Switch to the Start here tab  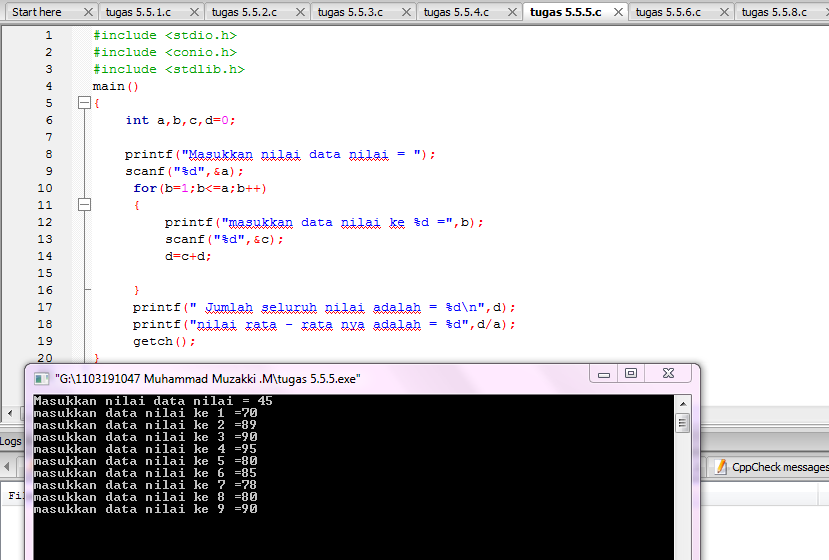pyautogui.click(x=36, y=12)
